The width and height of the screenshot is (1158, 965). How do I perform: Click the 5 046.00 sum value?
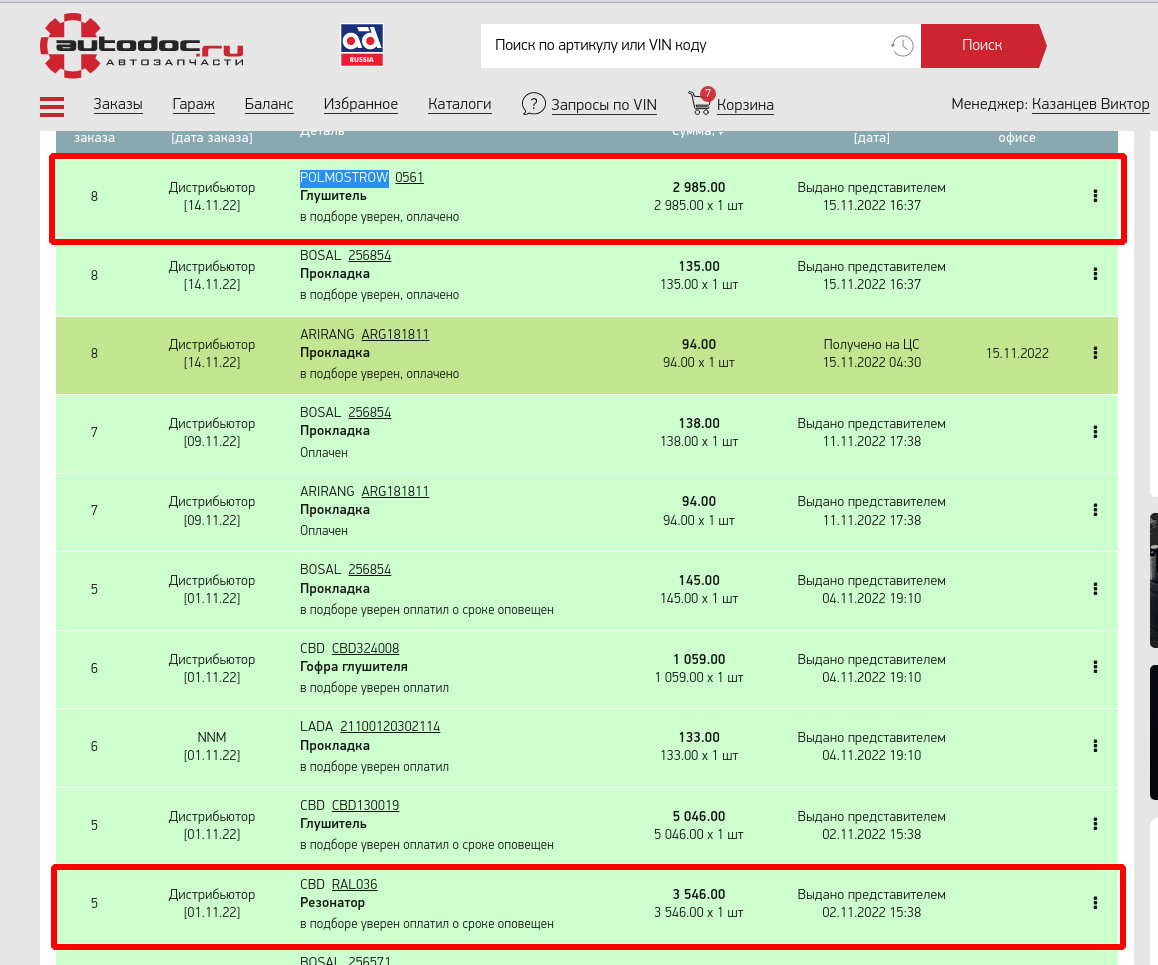click(699, 817)
